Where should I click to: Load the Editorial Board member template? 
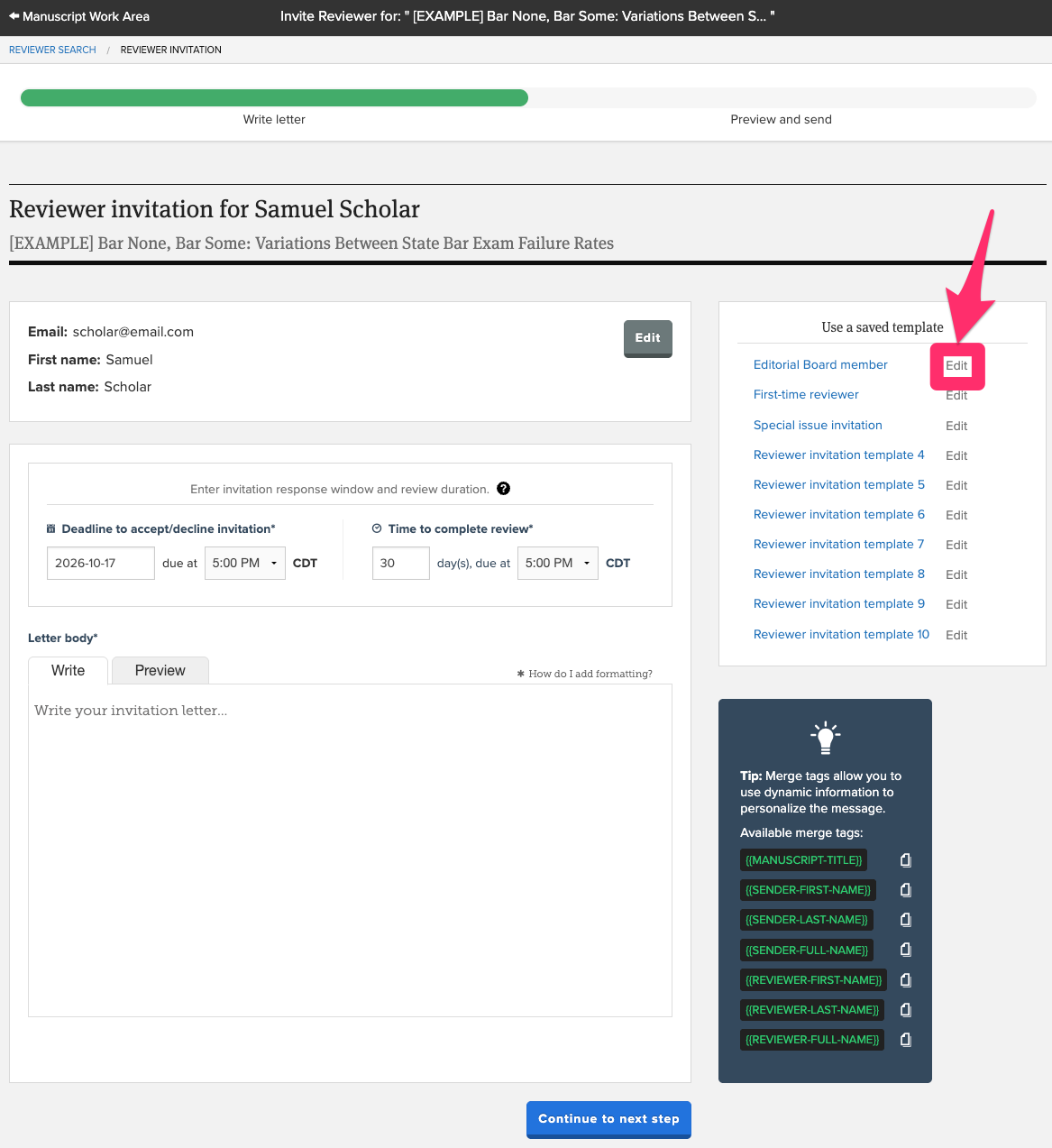pyautogui.click(x=820, y=364)
